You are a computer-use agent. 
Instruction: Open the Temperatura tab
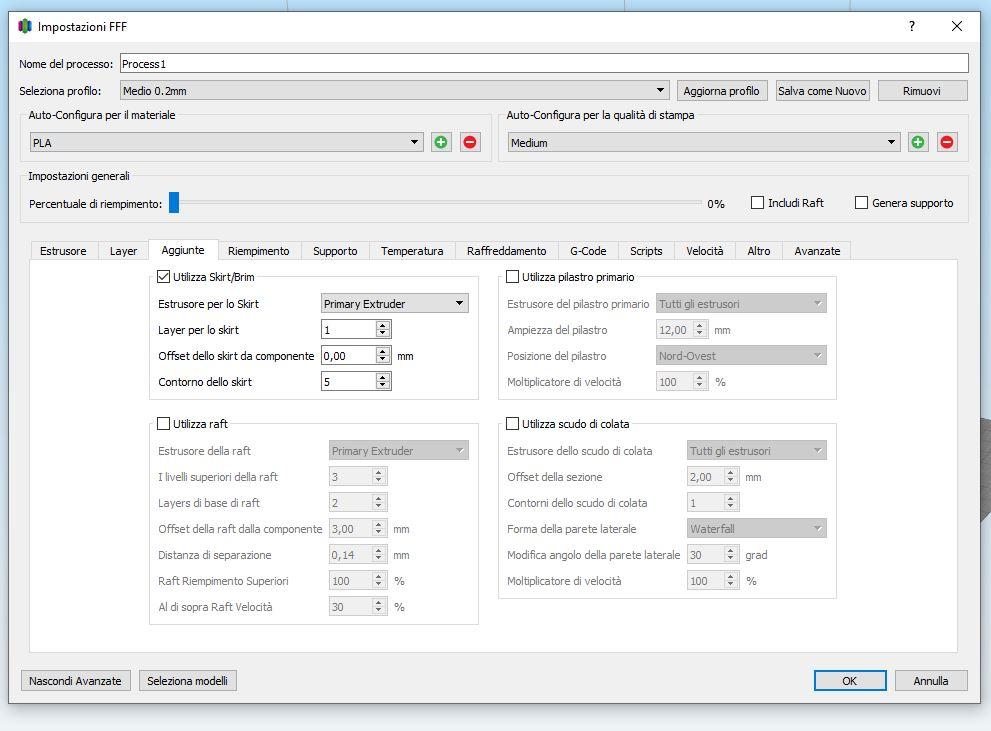[x=412, y=251]
